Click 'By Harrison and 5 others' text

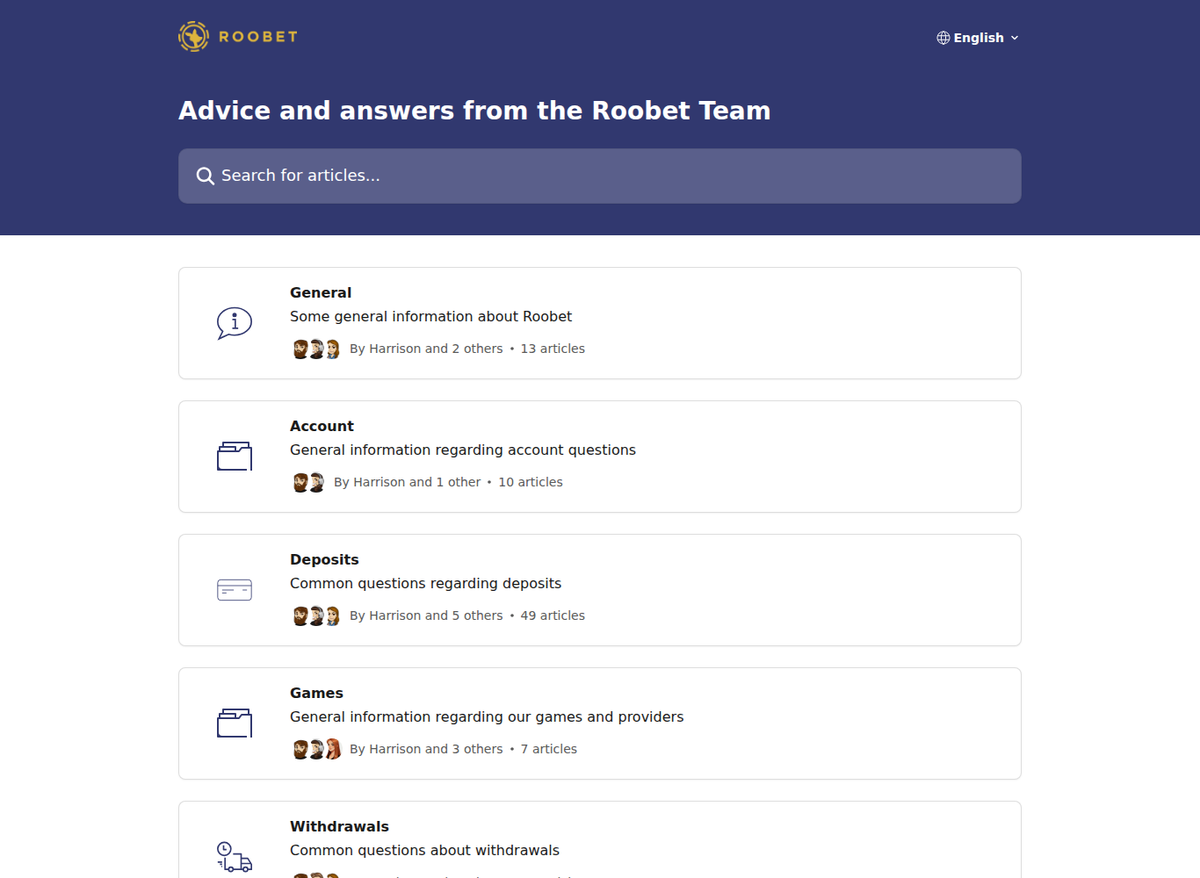click(x=426, y=616)
